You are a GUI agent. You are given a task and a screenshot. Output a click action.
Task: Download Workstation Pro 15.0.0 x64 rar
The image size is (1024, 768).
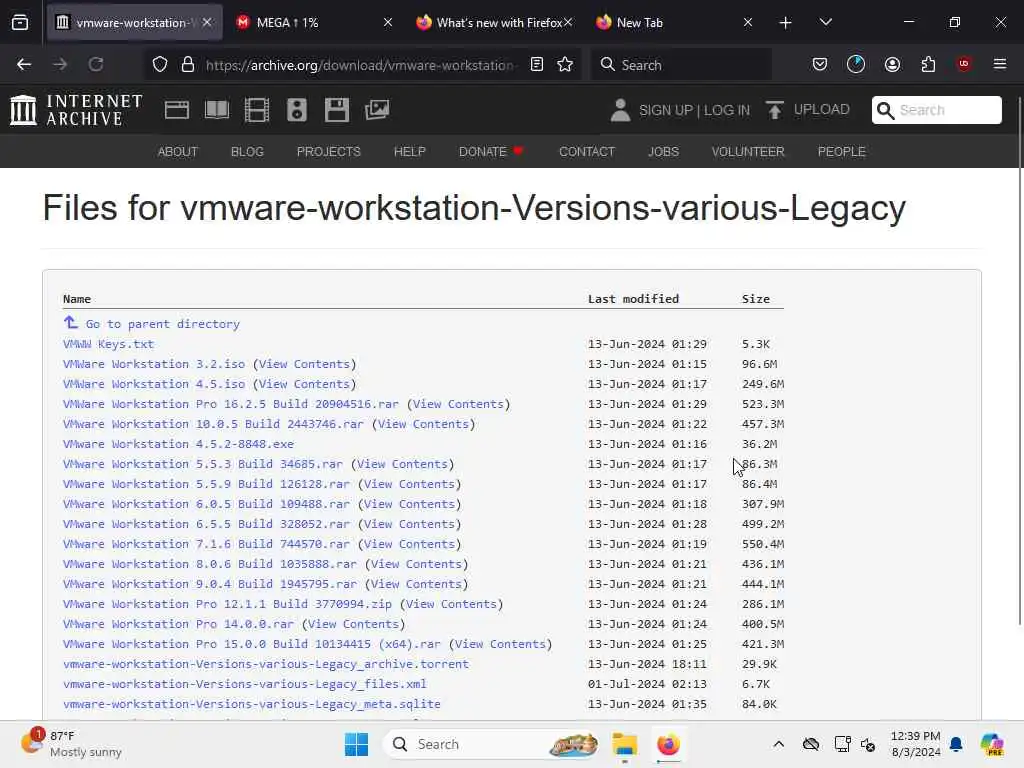[x=251, y=644]
